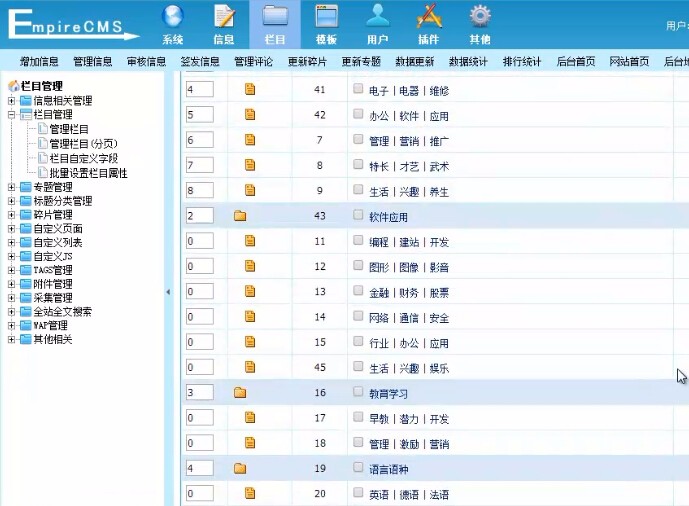Screen dimensions: 689x506
Task: Open the 语言语种 column link
Action: click(x=388, y=470)
